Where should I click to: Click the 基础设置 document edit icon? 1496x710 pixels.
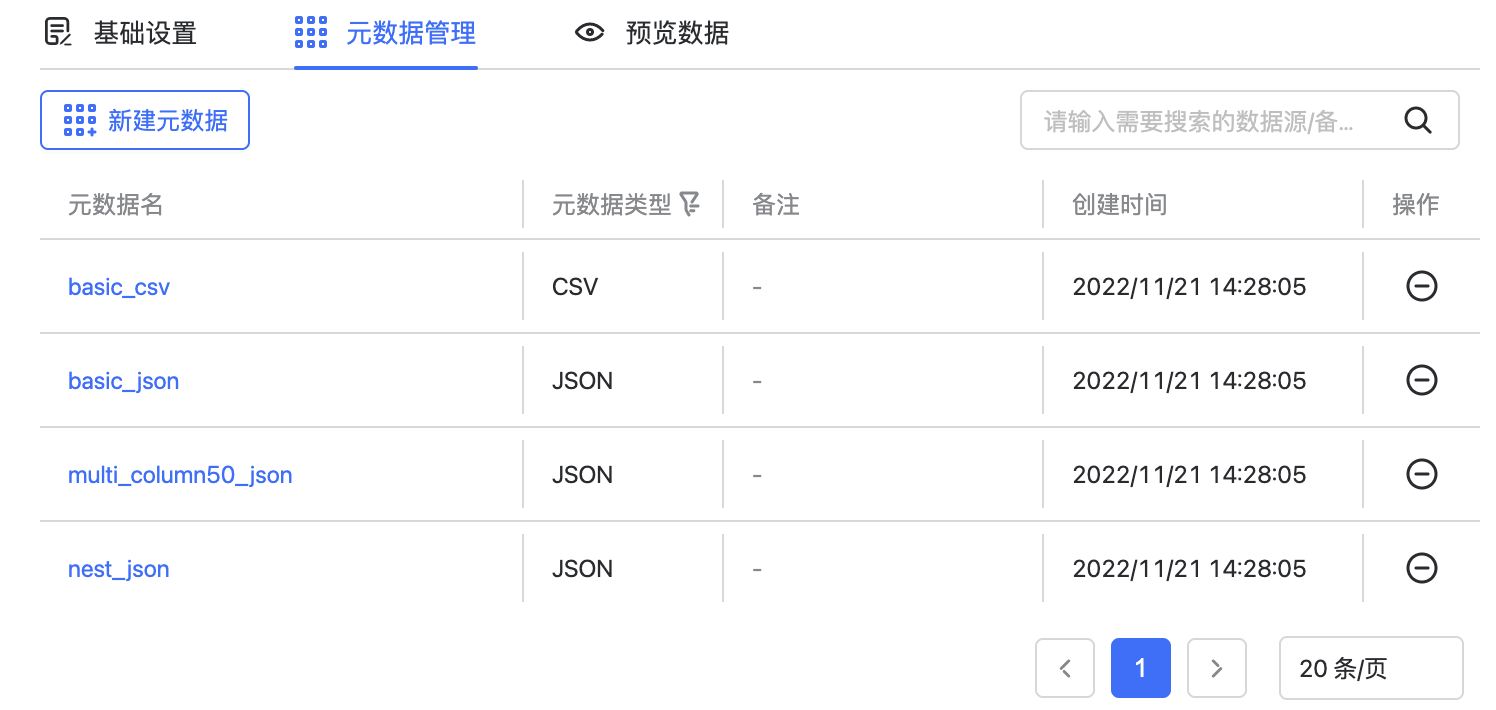click(59, 33)
